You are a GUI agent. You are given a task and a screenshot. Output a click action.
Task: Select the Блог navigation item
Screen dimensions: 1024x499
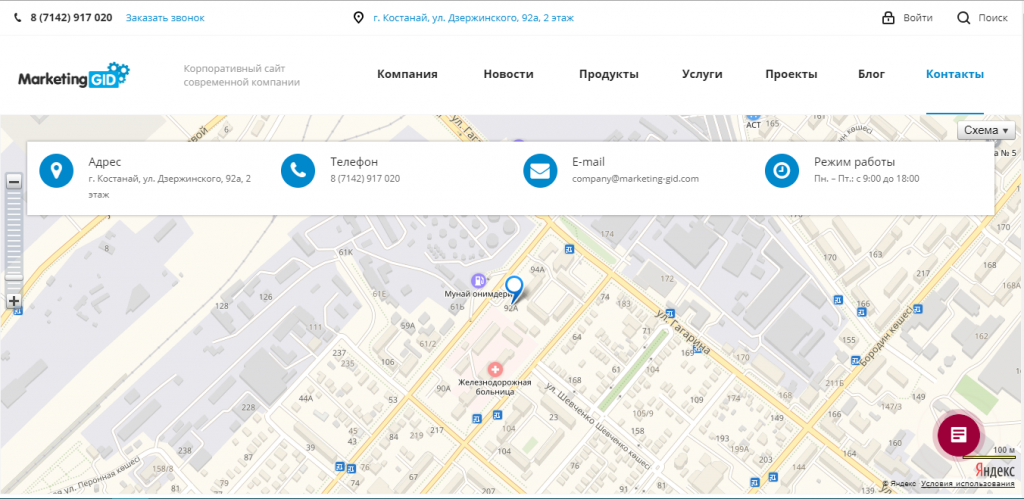point(871,75)
